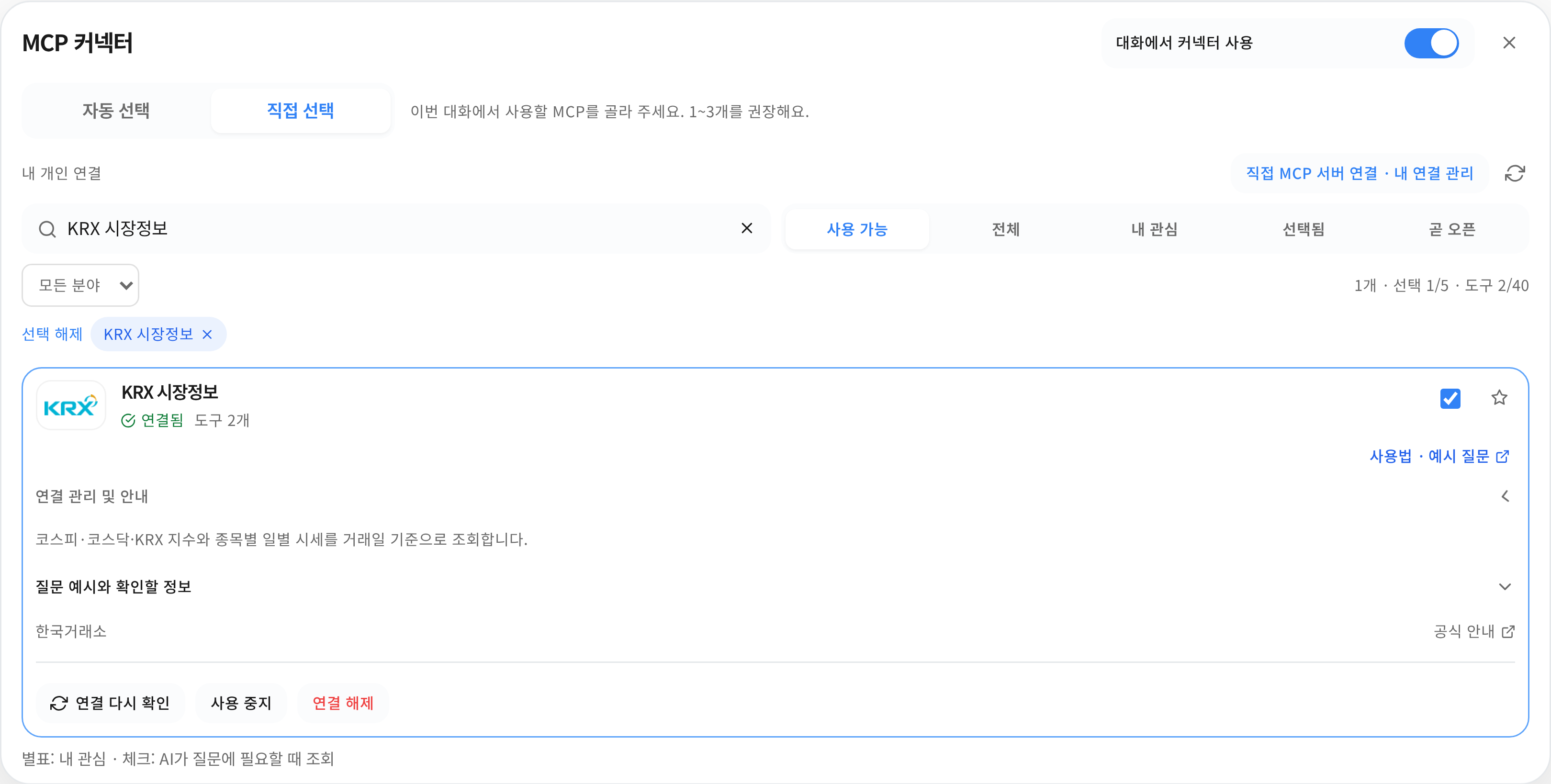Image resolution: width=1551 pixels, height=784 pixels.
Task: Show the 사용 가능 filter tab
Action: pos(857,229)
